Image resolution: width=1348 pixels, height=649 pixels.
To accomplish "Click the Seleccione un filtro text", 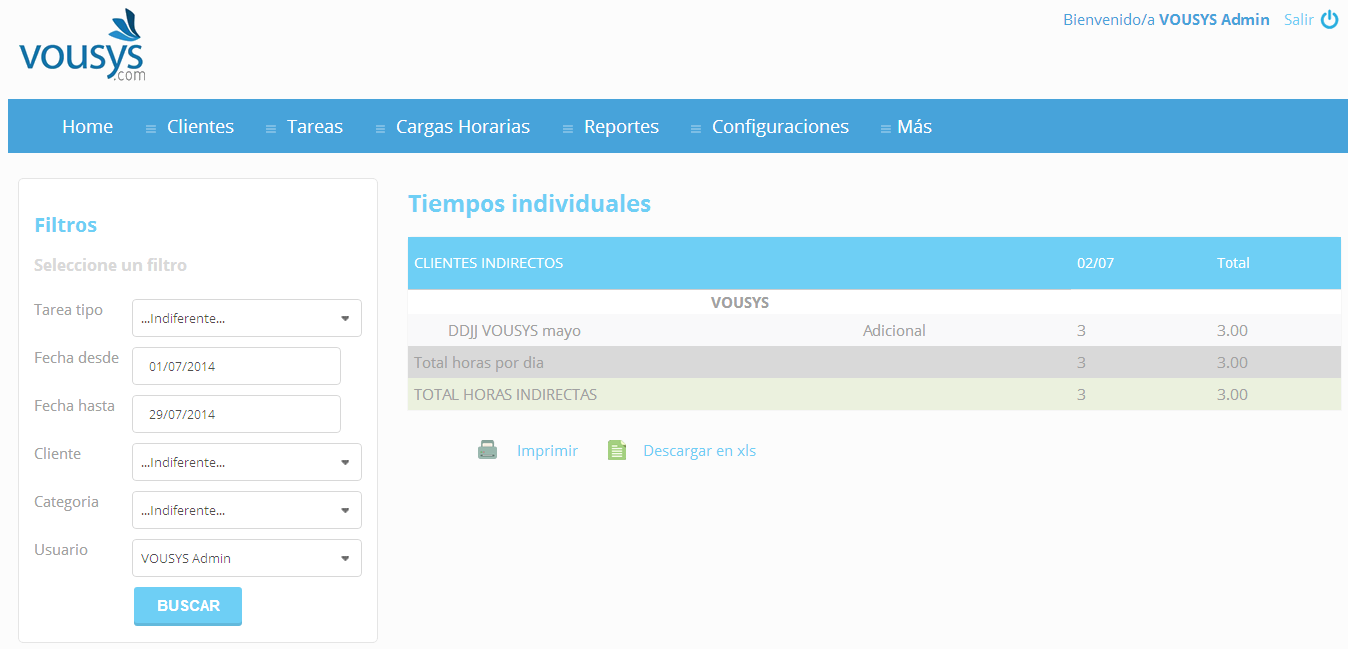I will coord(110,265).
